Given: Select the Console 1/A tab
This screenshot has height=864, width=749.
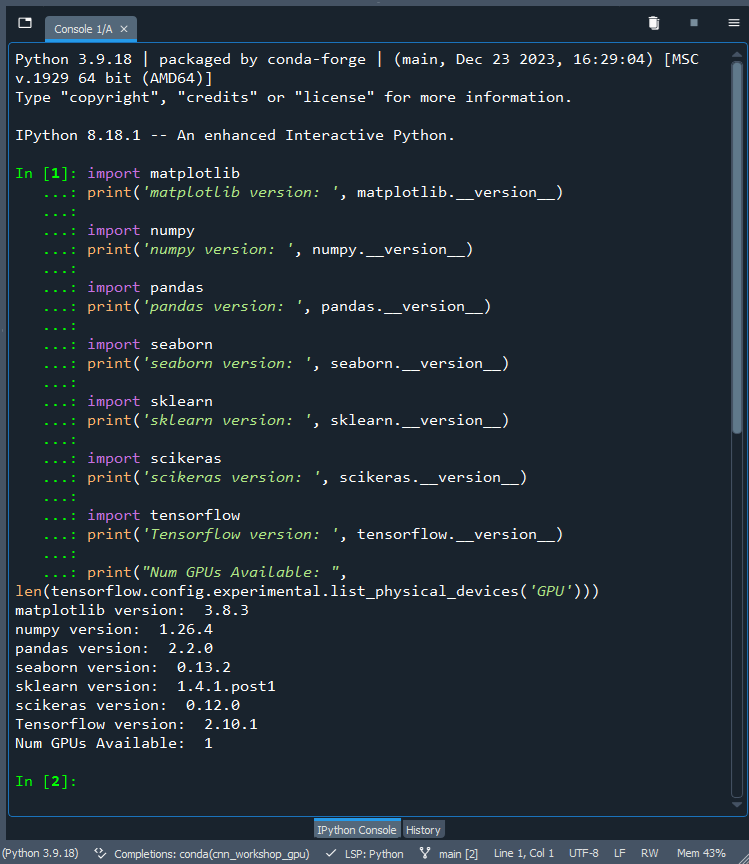Looking at the screenshot, I should click(91, 29).
